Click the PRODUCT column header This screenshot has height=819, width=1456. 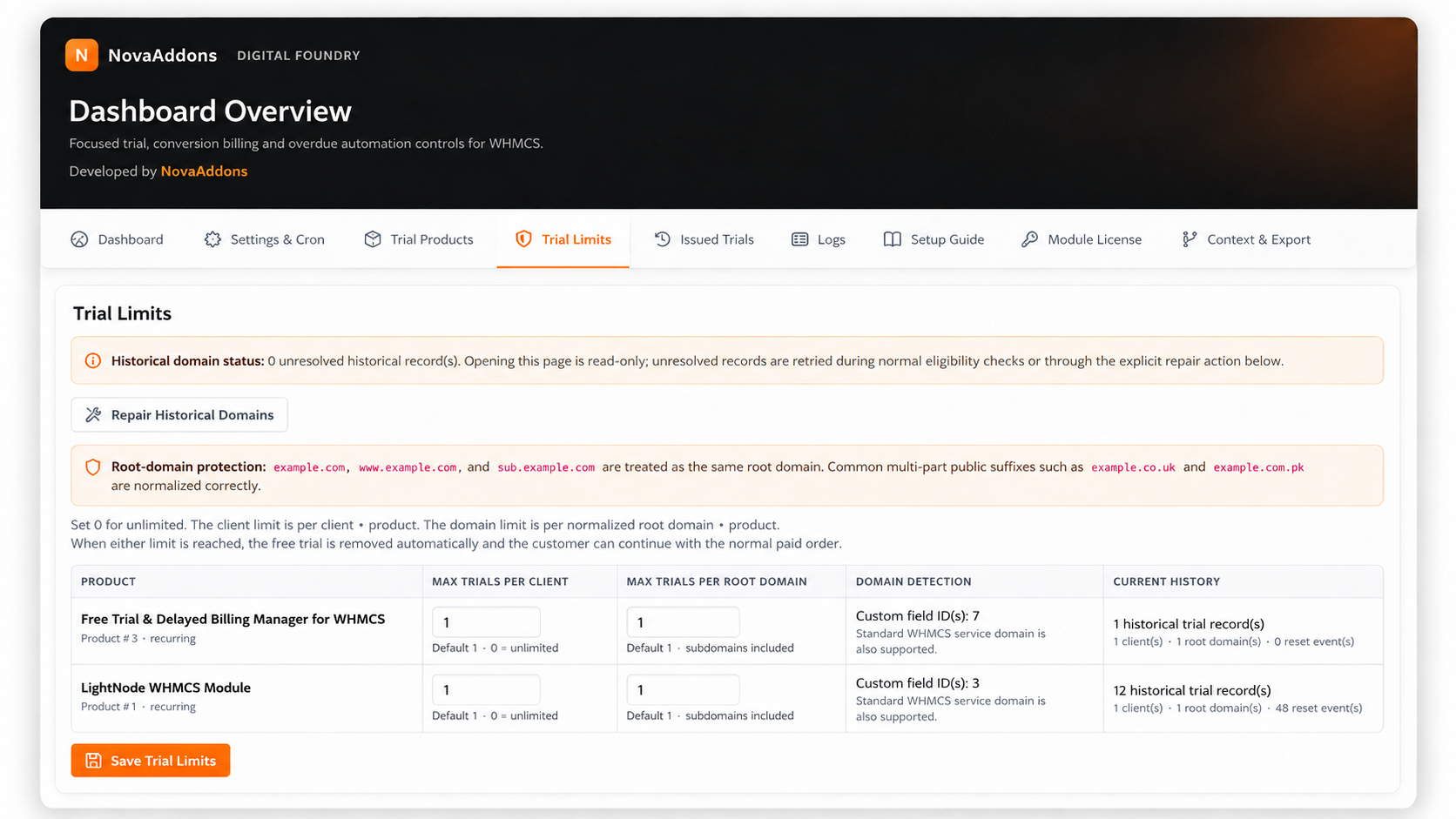(108, 581)
